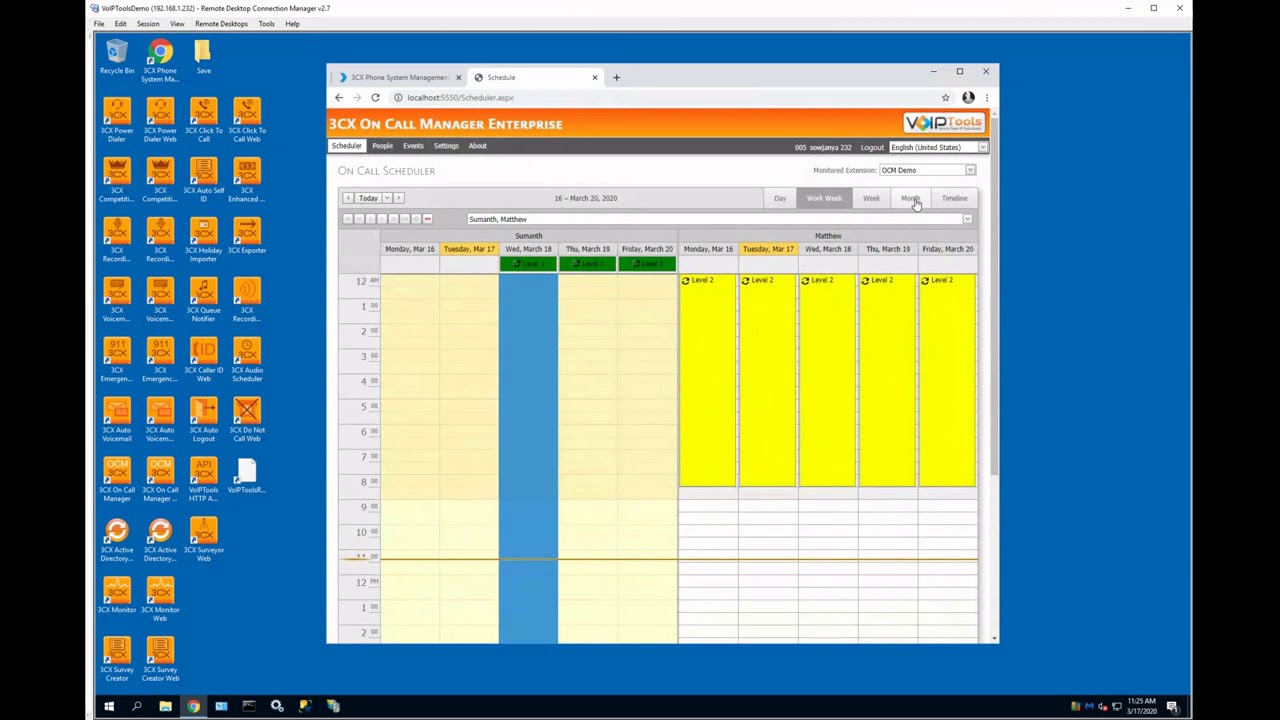Open the notification center icon in taskbar
The image size is (1280, 720).
pyautogui.click(x=1172, y=706)
